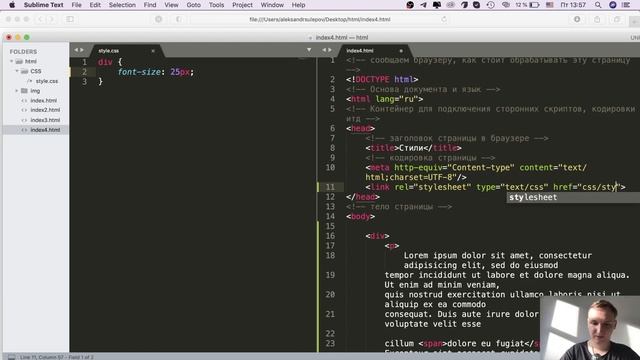Open the Project menu
This screenshot has height=360, width=640.
coord(242,5)
